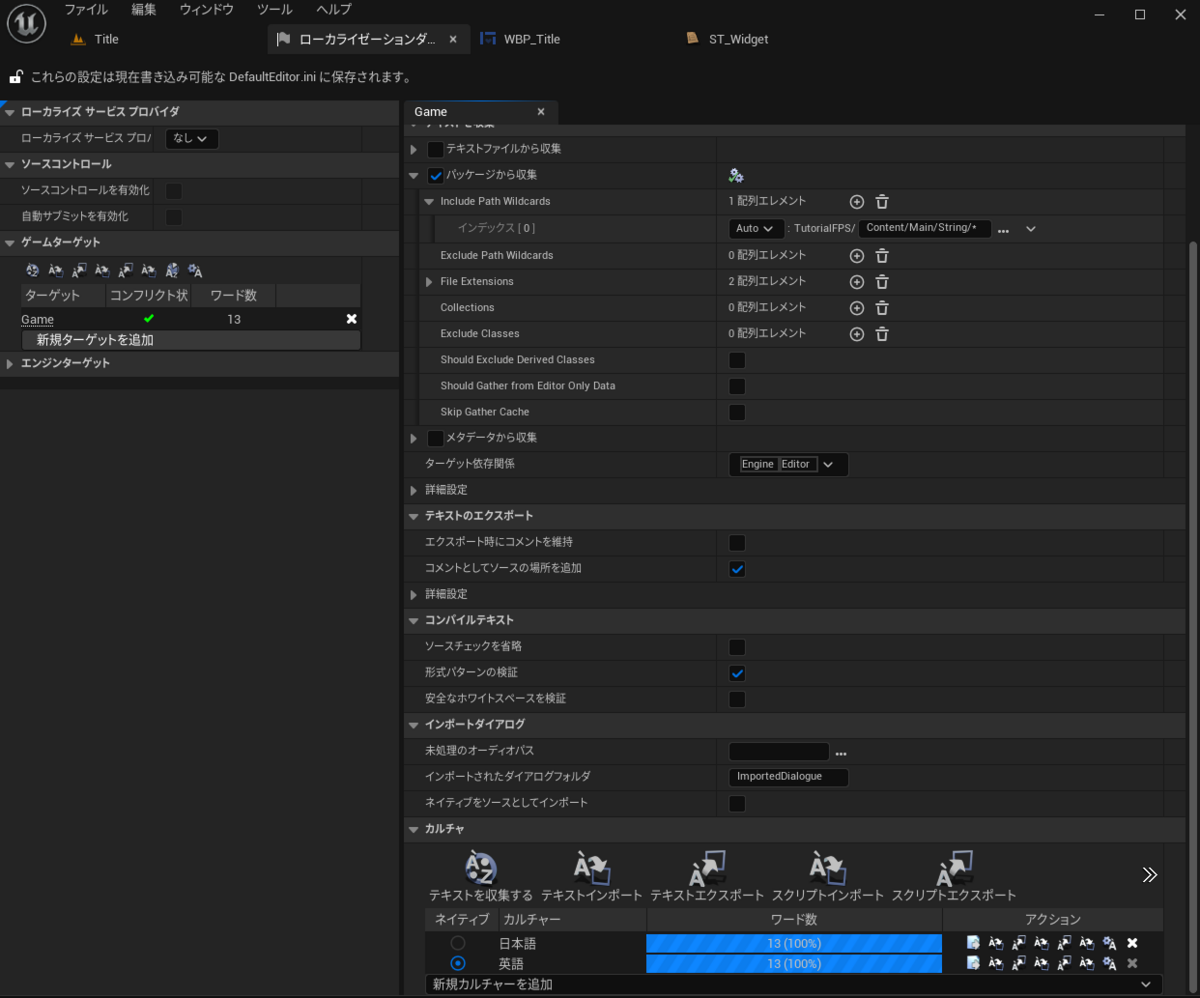The width and height of the screenshot is (1200, 998).
Task: Click 新規ターゲットを追加 button
Action: click(x=191, y=340)
